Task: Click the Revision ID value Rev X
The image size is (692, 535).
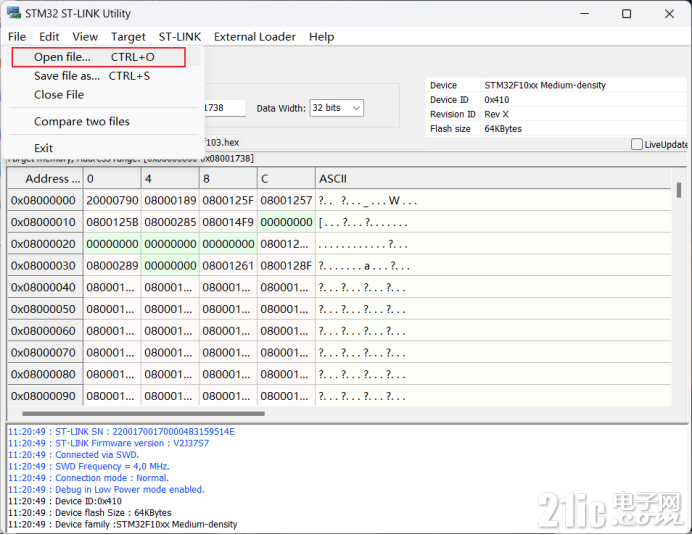Action: pyautogui.click(x=496, y=114)
